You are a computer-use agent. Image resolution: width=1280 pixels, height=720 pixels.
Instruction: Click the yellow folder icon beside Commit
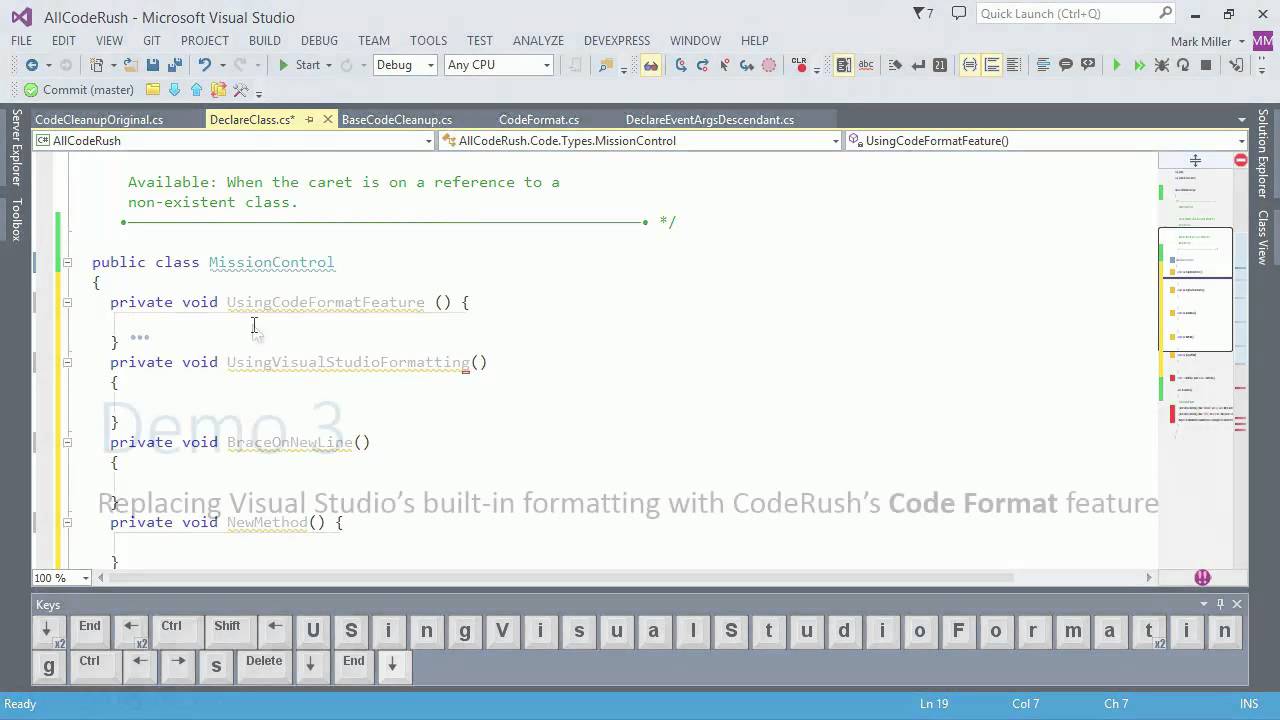[153, 90]
